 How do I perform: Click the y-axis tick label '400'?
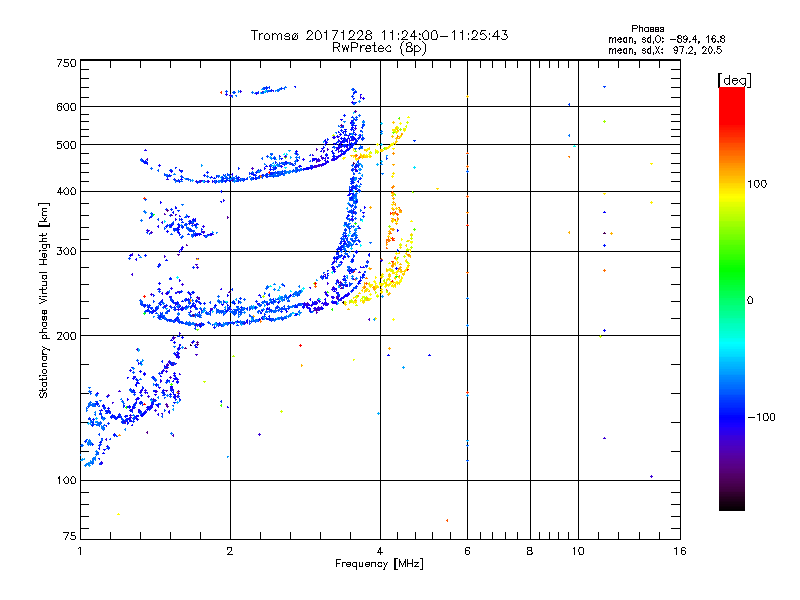(66, 192)
